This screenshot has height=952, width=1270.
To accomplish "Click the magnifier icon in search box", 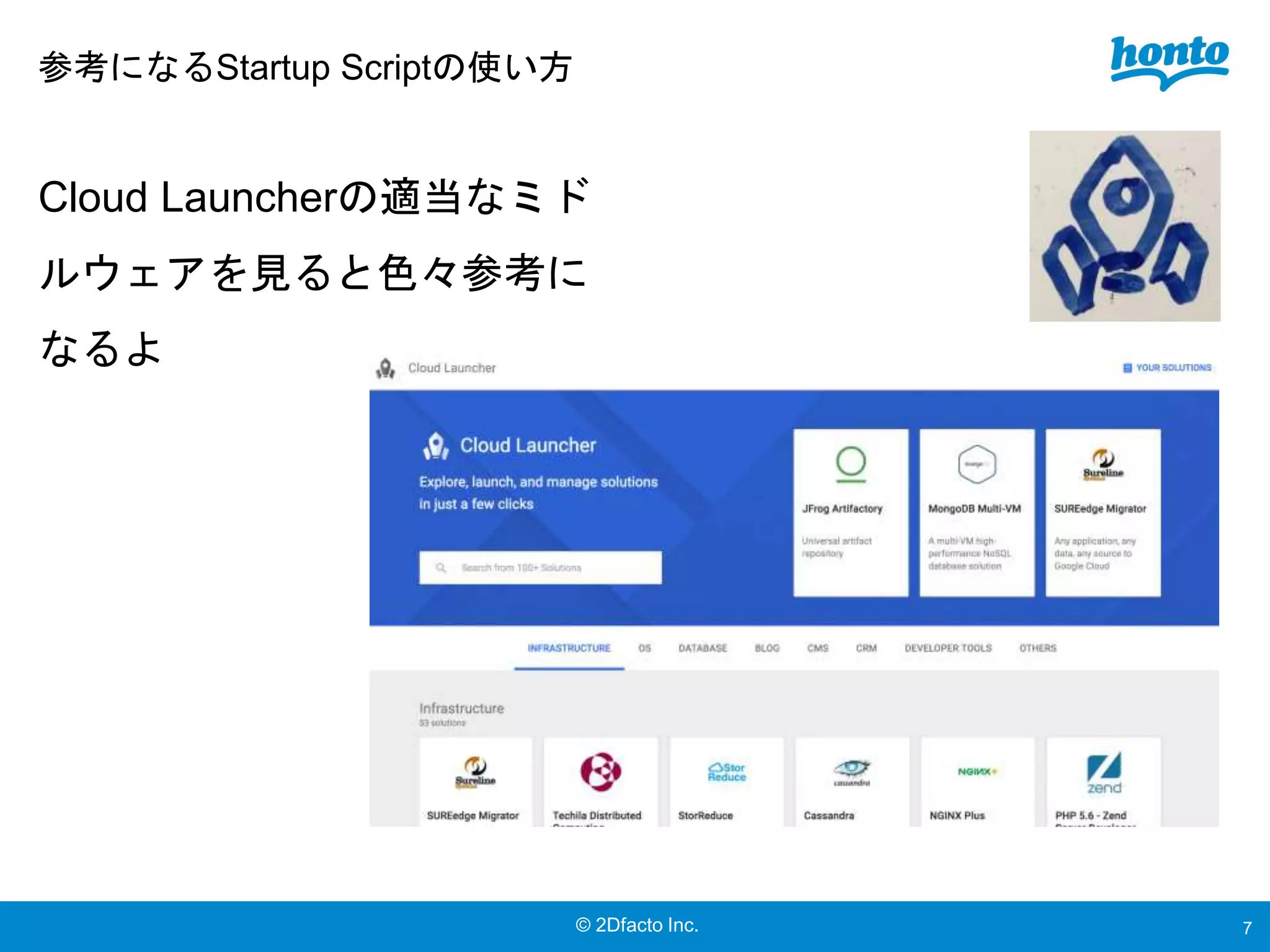I will click(441, 568).
